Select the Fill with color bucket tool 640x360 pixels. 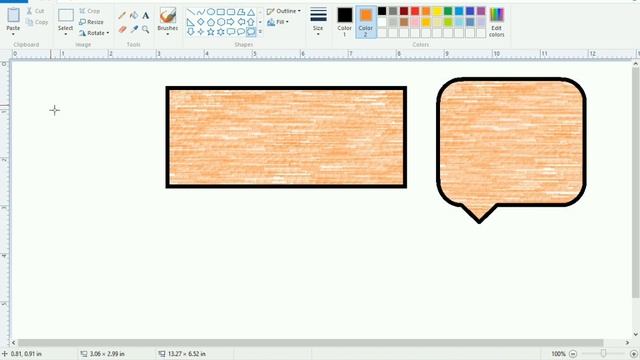click(134, 16)
